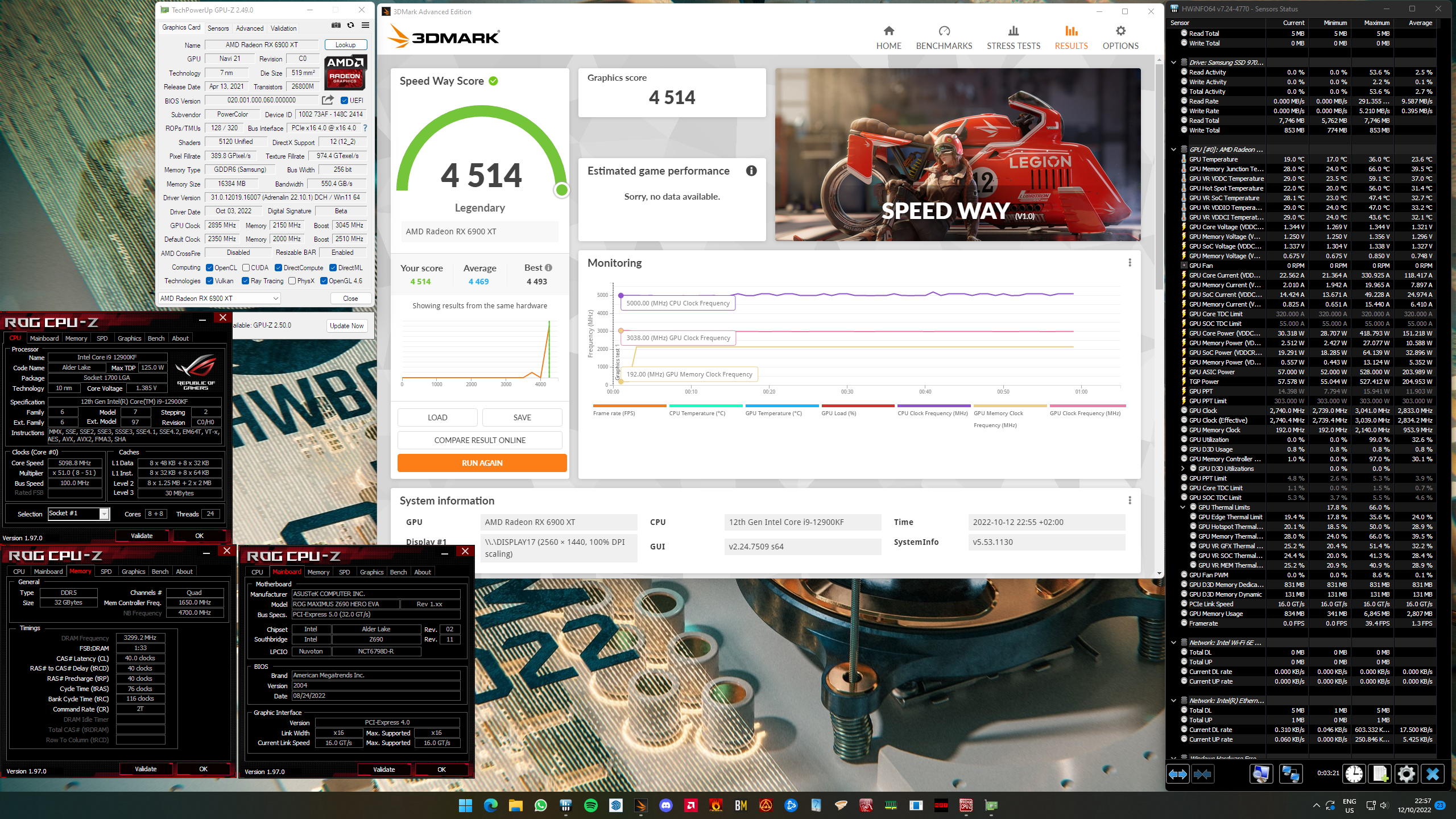Screen dimensions: 1456x819
Task: Click the Frame rate (FPS) legend swatch
Action: [630, 406]
